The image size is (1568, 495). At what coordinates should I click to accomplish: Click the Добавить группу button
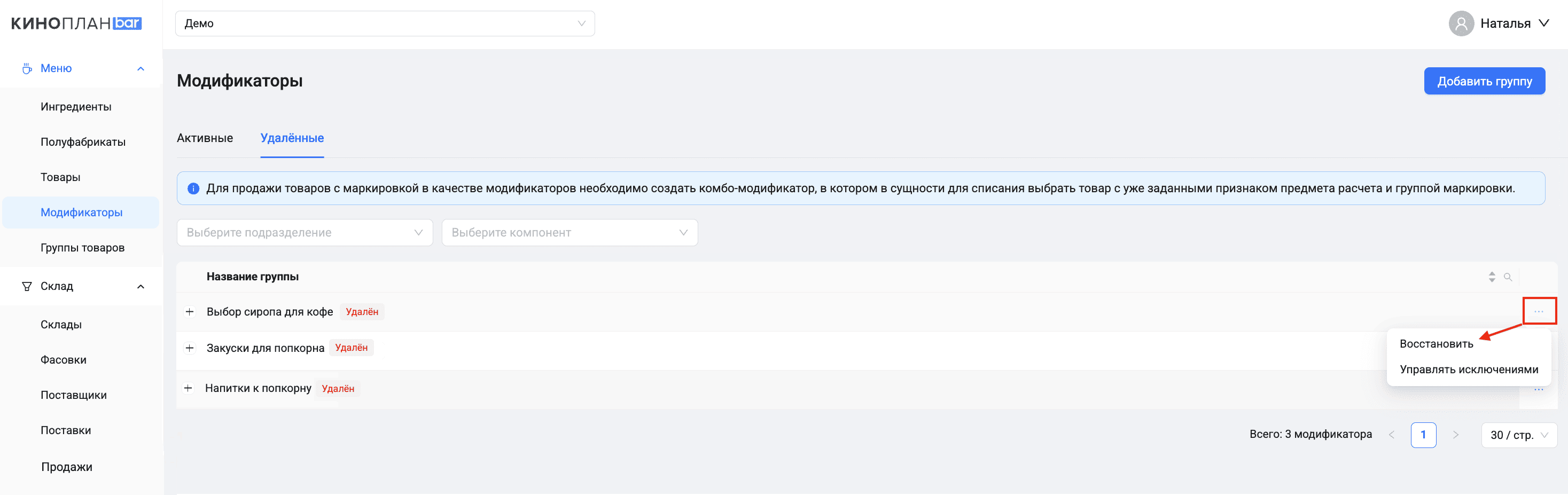pyautogui.click(x=1484, y=82)
